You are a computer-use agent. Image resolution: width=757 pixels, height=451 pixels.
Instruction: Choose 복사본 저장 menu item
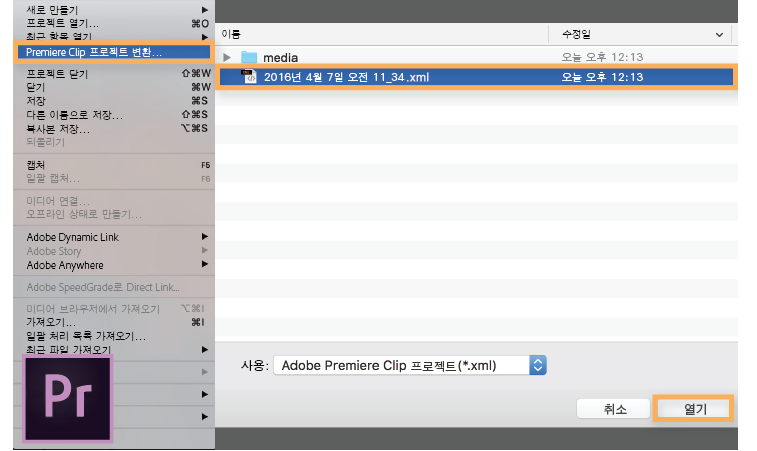tap(114, 129)
